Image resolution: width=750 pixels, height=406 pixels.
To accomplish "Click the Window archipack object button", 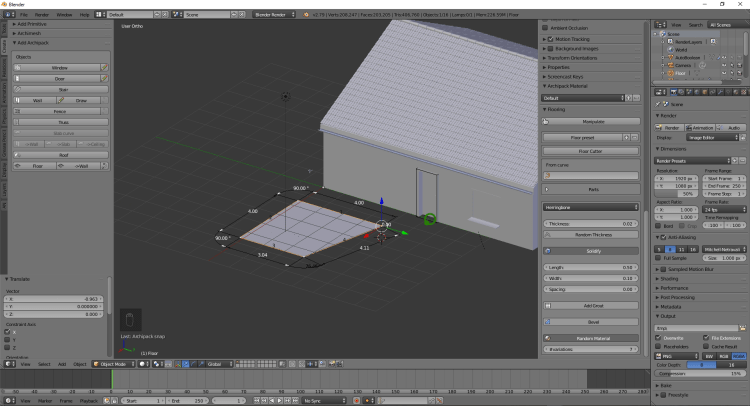I will (59, 67).
